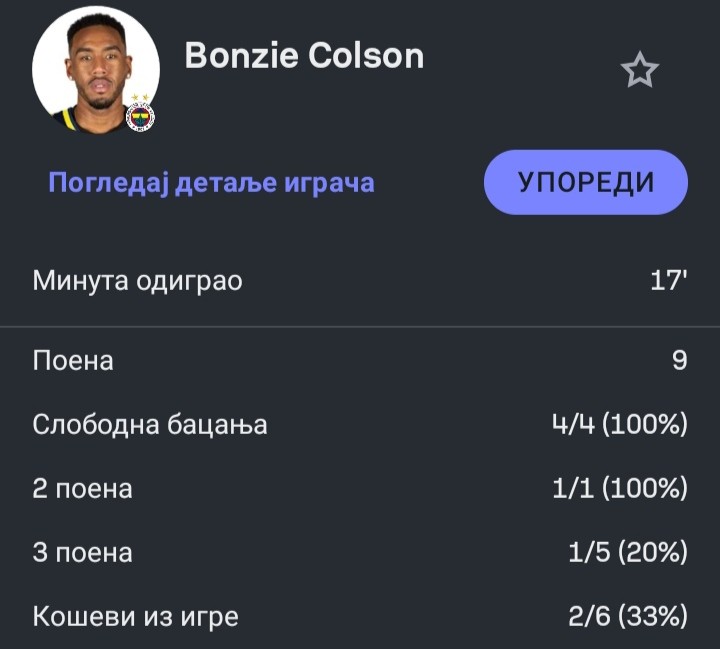Select the Поена stat label
The height and width of the screenshot is (649, 720).
(73, 360)
